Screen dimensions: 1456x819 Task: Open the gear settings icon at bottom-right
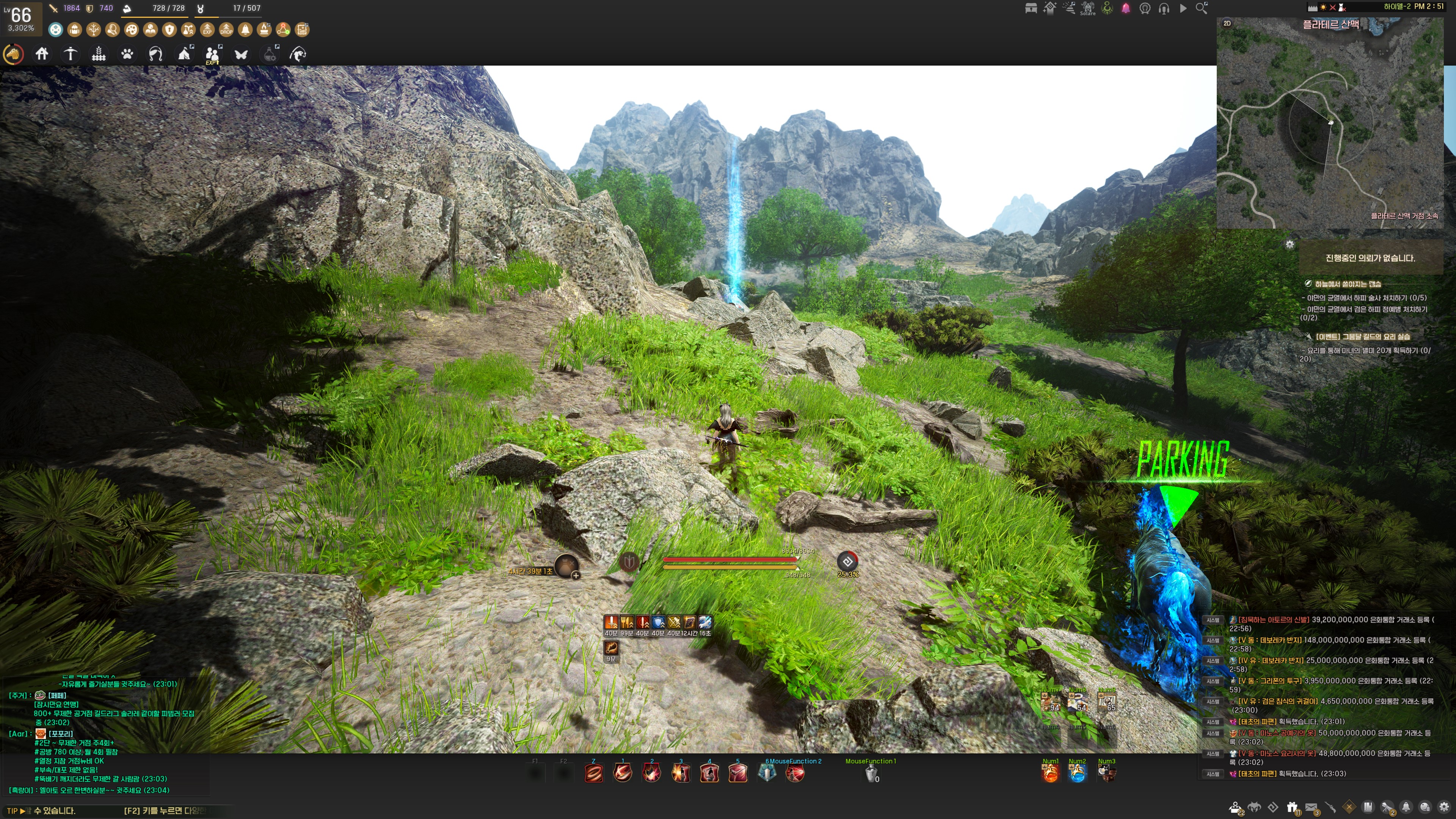[1444, 806]
